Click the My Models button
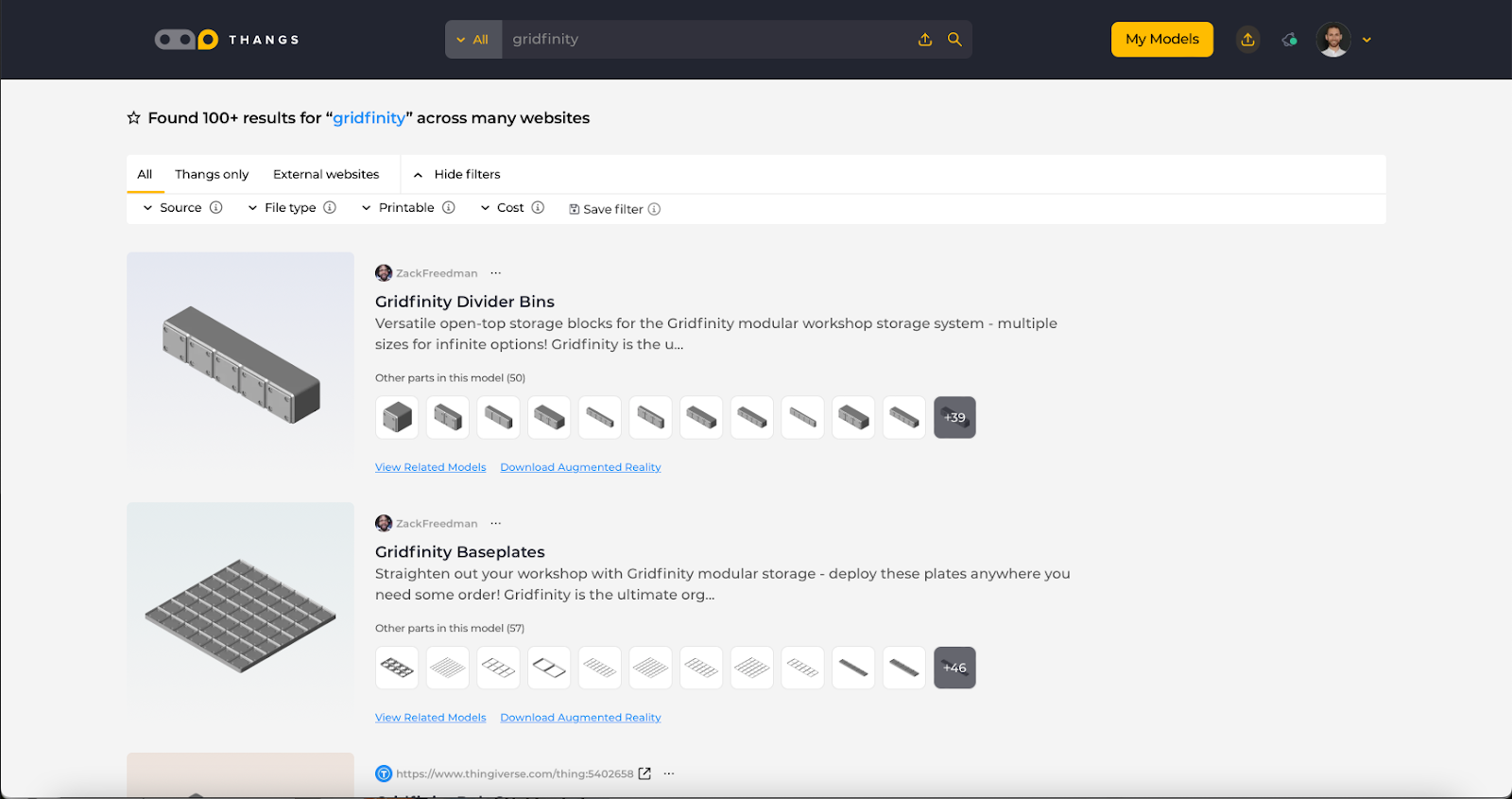This screenshot has width=1512, height=799. [1162, 40]
